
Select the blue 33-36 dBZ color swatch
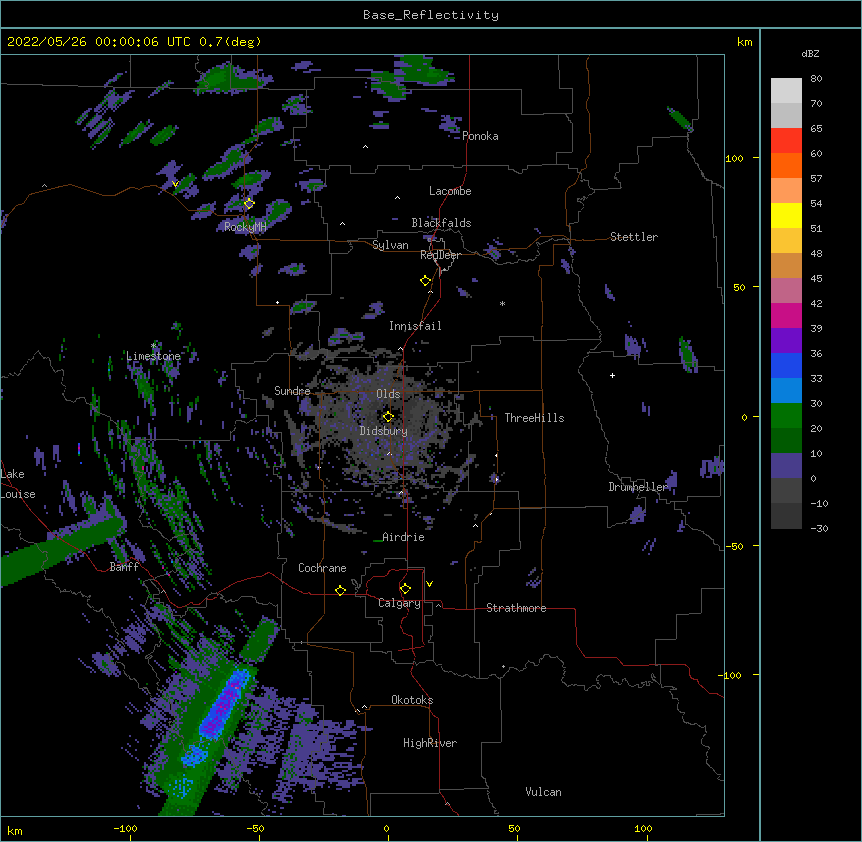click(786, 365)
